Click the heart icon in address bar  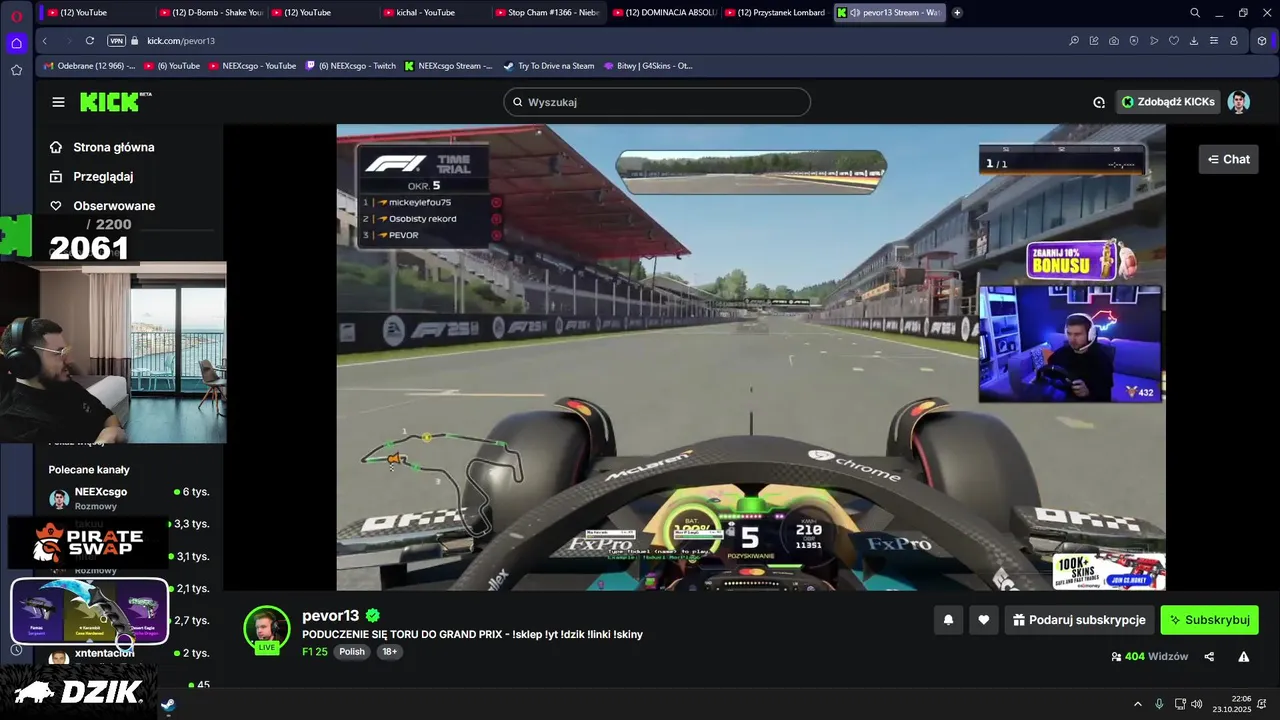1174,41
